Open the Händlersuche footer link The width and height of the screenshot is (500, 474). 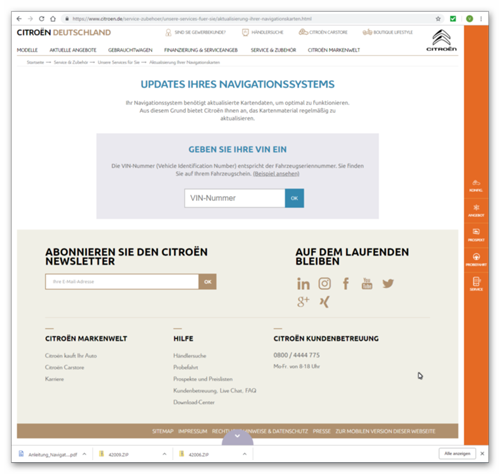[x=190, y=356]
